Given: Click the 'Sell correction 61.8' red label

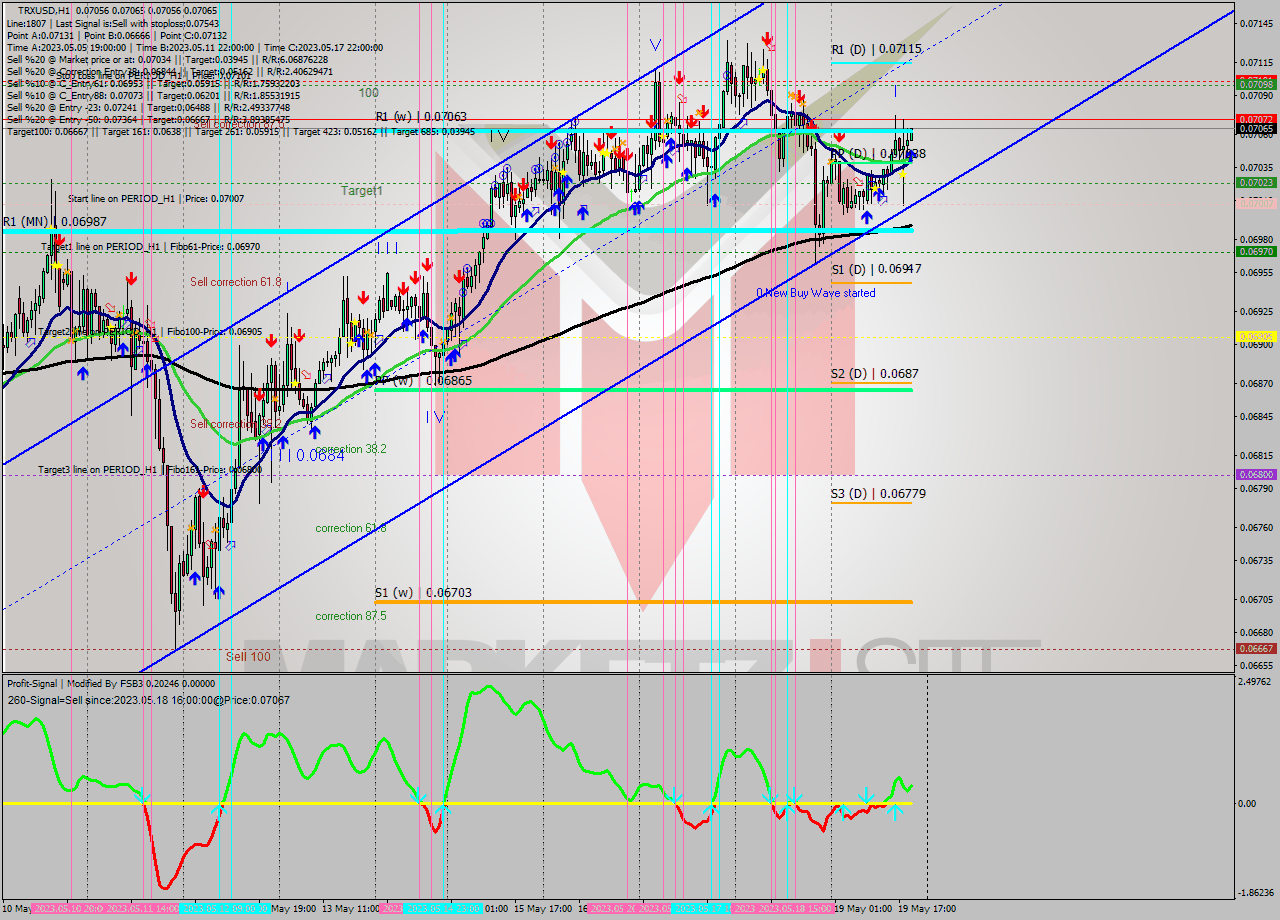Looking at the screenshot, I should (x=236, y=282).
